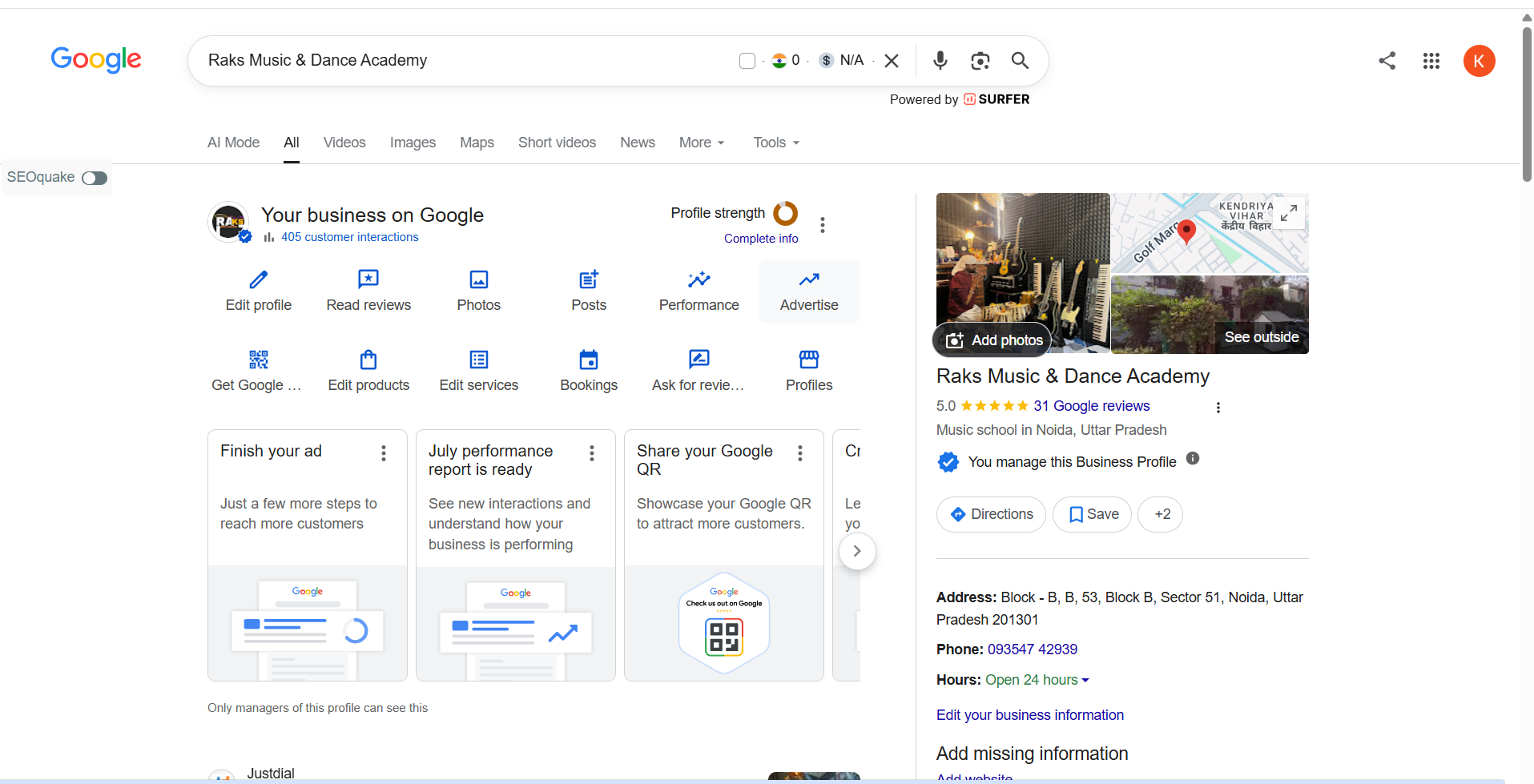
Task: Toggle the SEOquake switch
Action: point(95,178)
